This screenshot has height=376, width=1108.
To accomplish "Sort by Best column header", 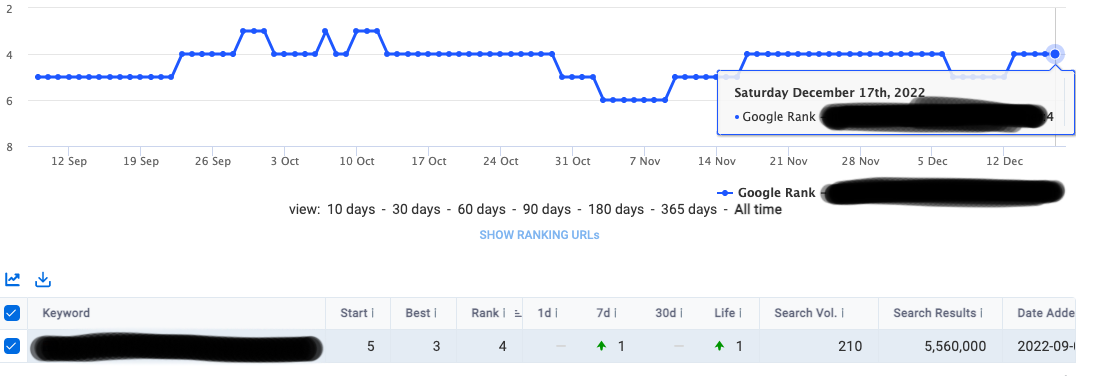I will tap(418, 313).
